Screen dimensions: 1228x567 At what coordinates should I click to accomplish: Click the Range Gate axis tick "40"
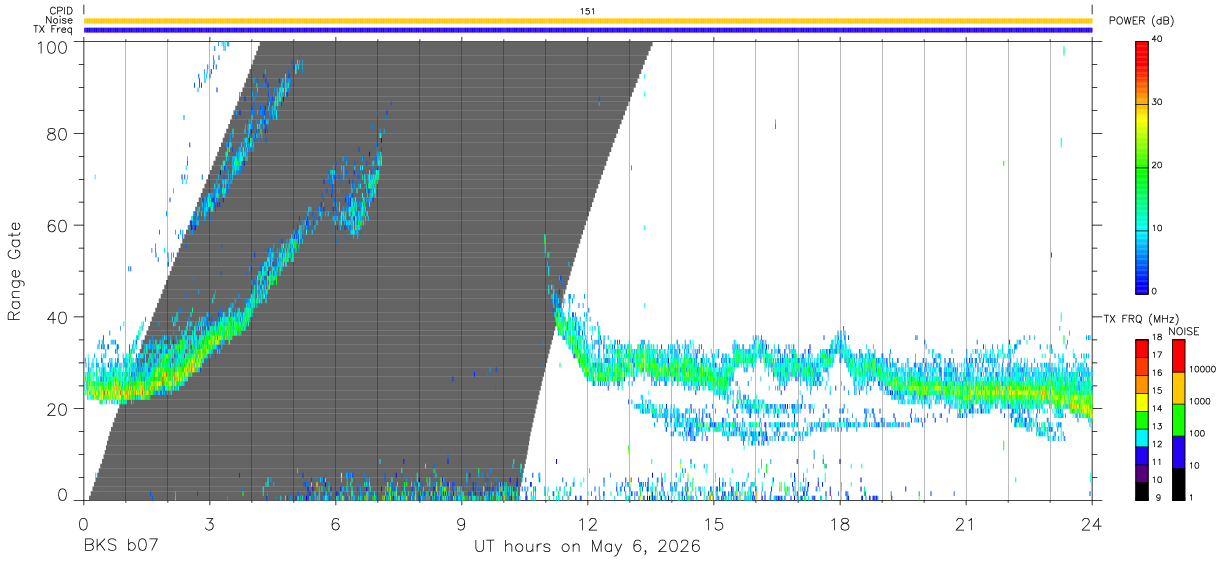pos(58,318)
